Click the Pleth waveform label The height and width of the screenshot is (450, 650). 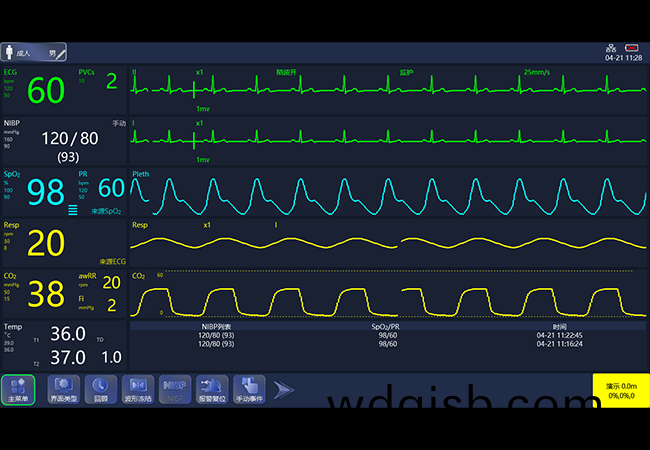click(x=141, y=174)
